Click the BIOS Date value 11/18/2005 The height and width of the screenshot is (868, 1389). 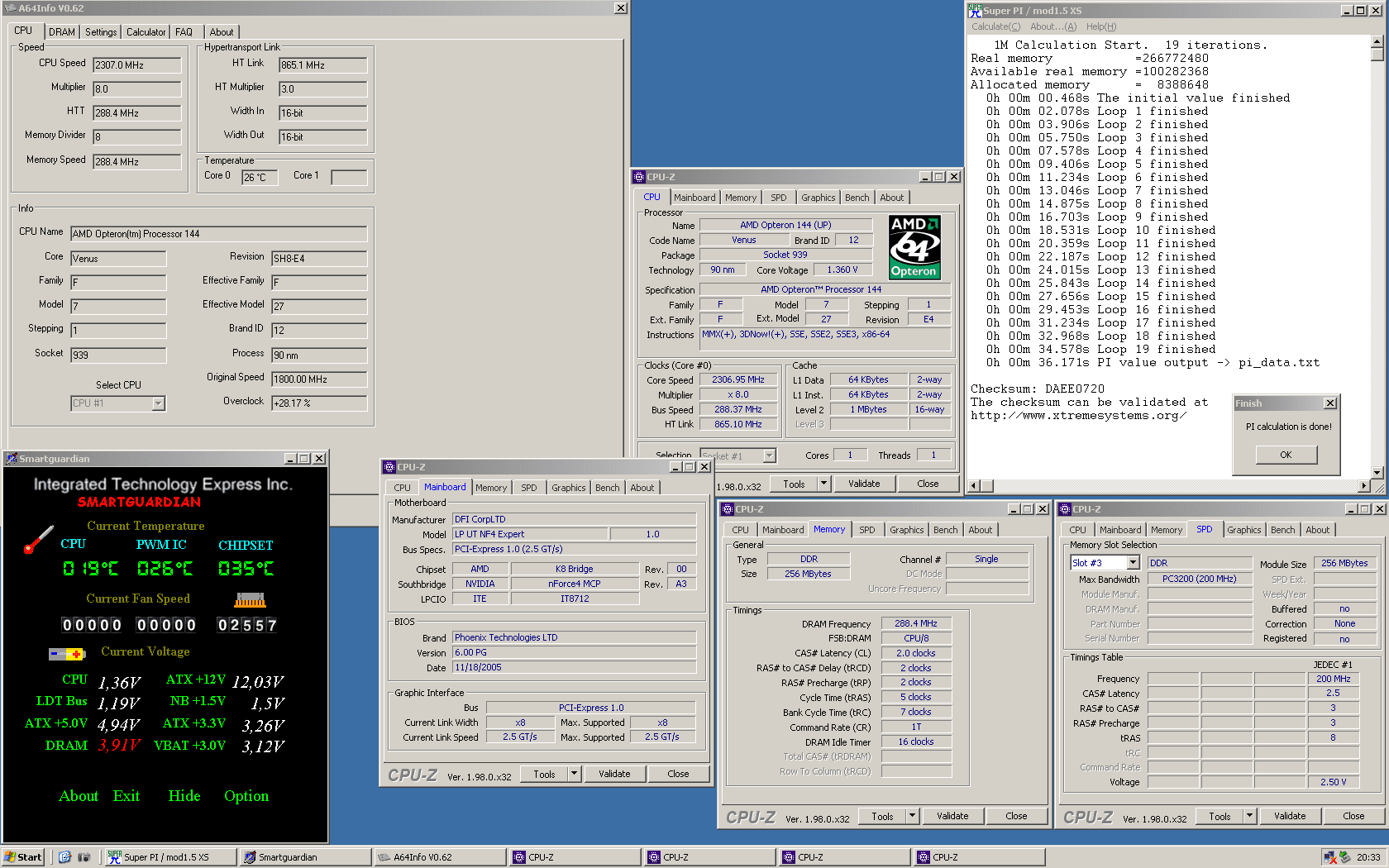574,667
